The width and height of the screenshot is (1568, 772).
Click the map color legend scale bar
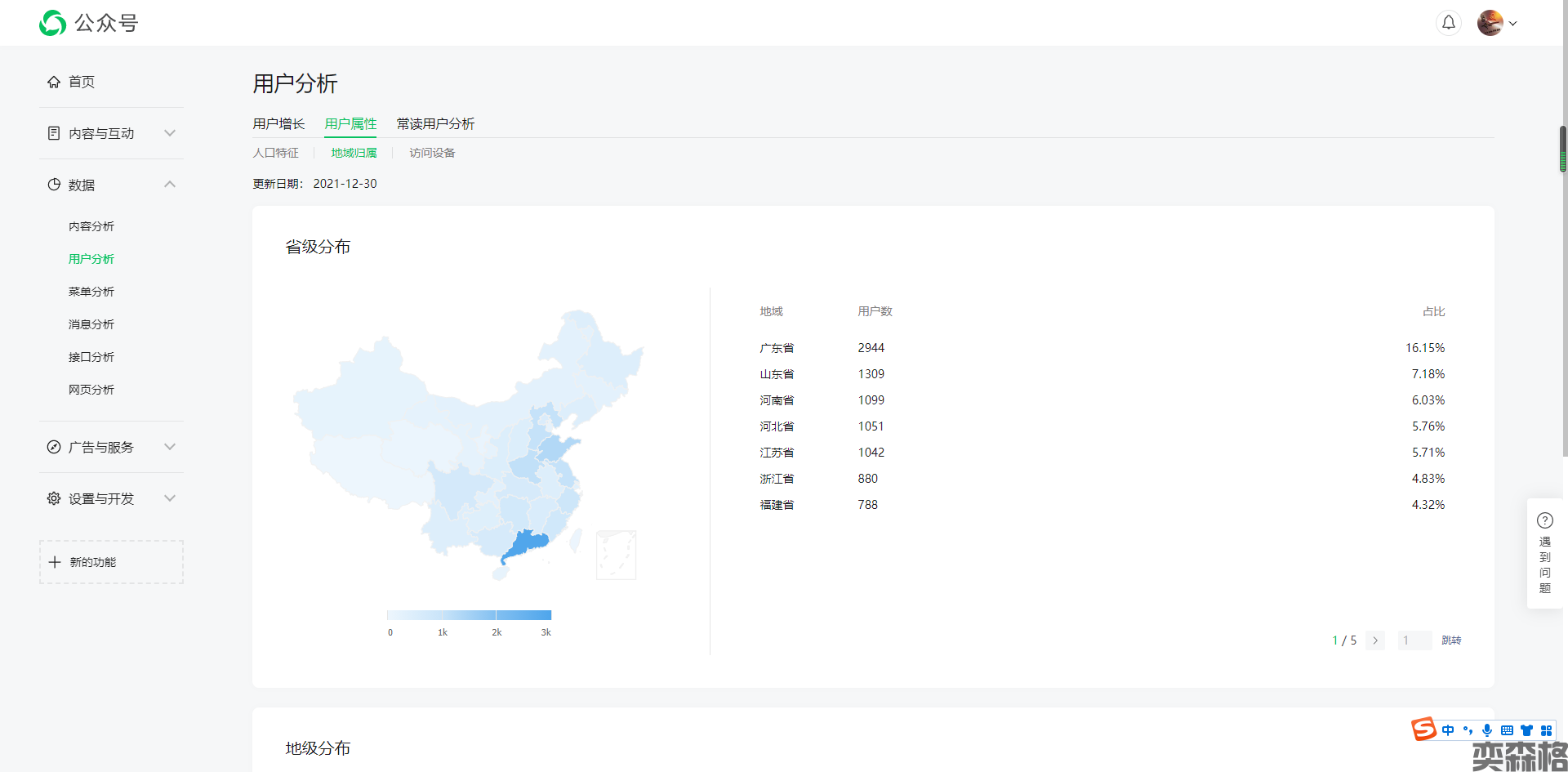pos(469,615)
